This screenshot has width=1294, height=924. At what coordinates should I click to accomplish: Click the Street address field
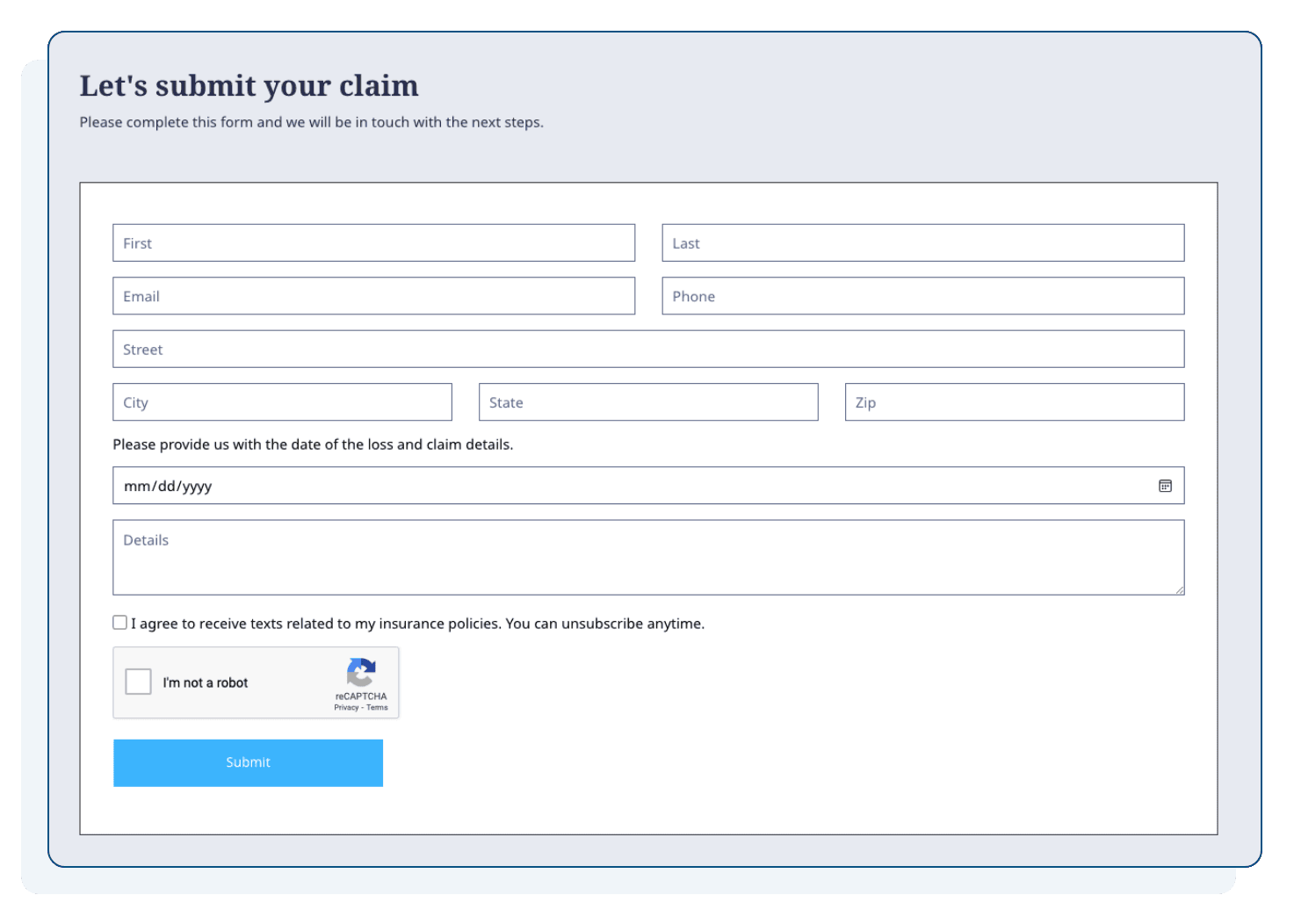coord(648,349)
